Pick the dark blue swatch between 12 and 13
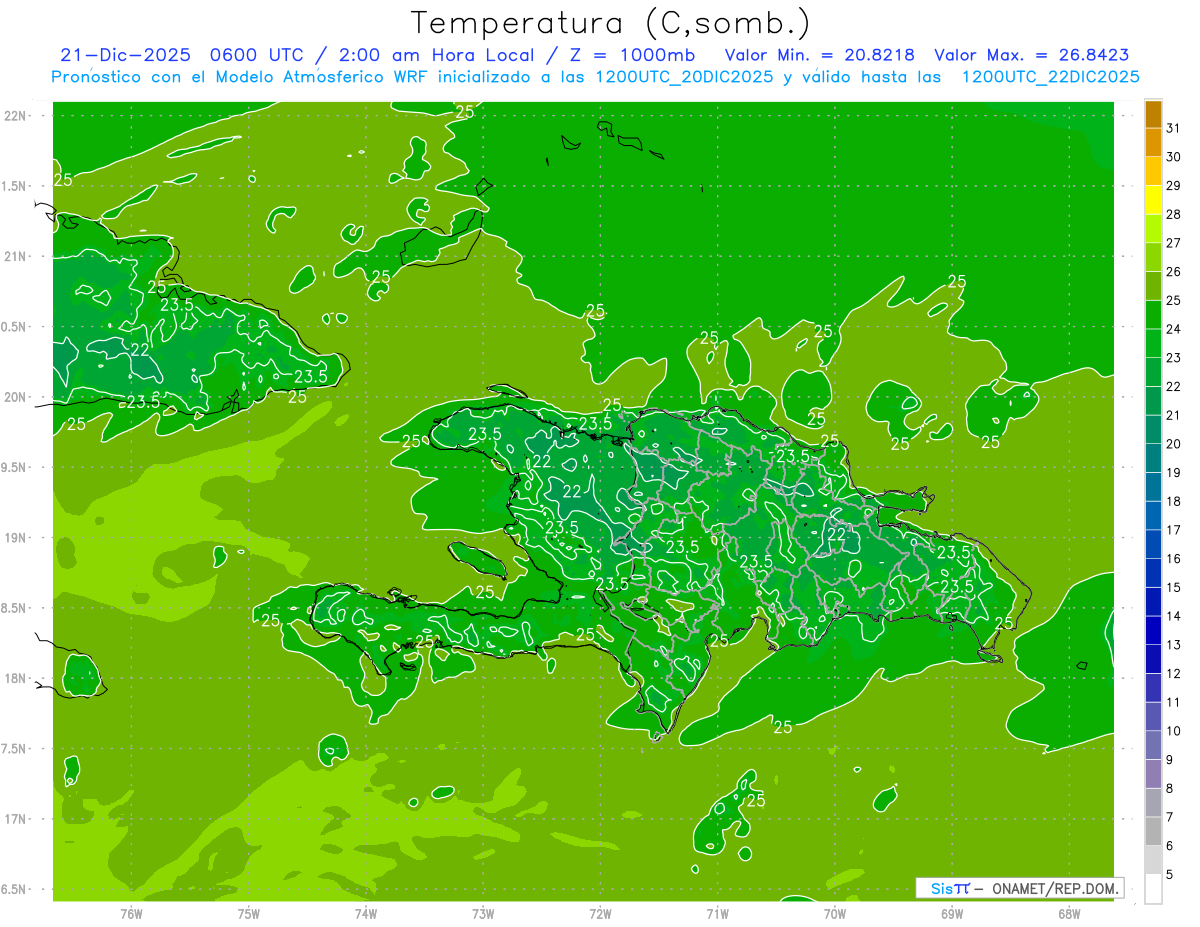 (x=1153, y=660)
